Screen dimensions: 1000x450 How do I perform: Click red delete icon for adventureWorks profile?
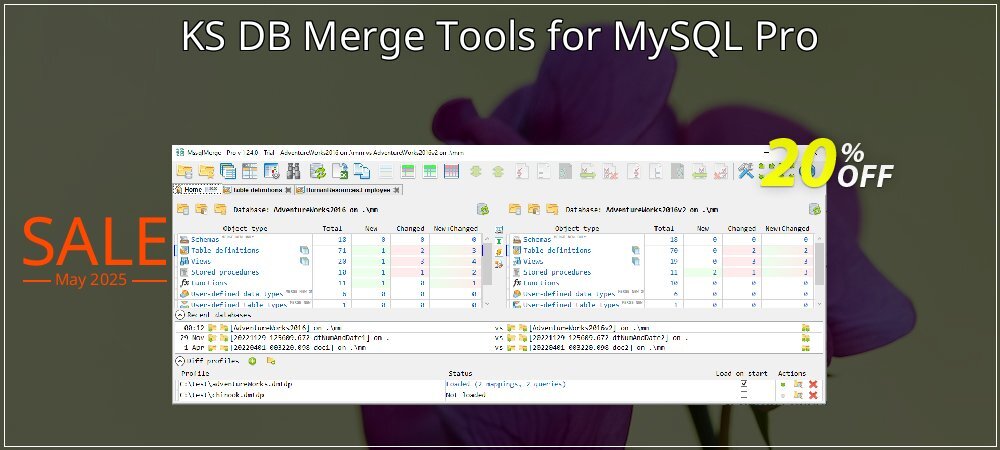(813, 384)
